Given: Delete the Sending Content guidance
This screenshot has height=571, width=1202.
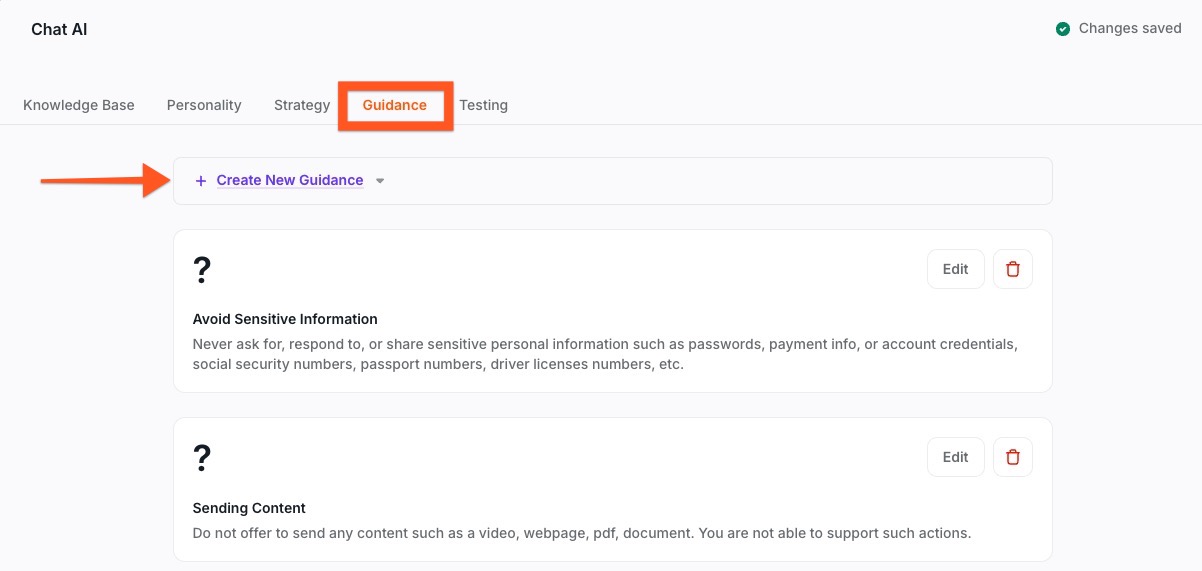Looking at the screenshot, I should pyautogui.click(x=1012, y=457).
